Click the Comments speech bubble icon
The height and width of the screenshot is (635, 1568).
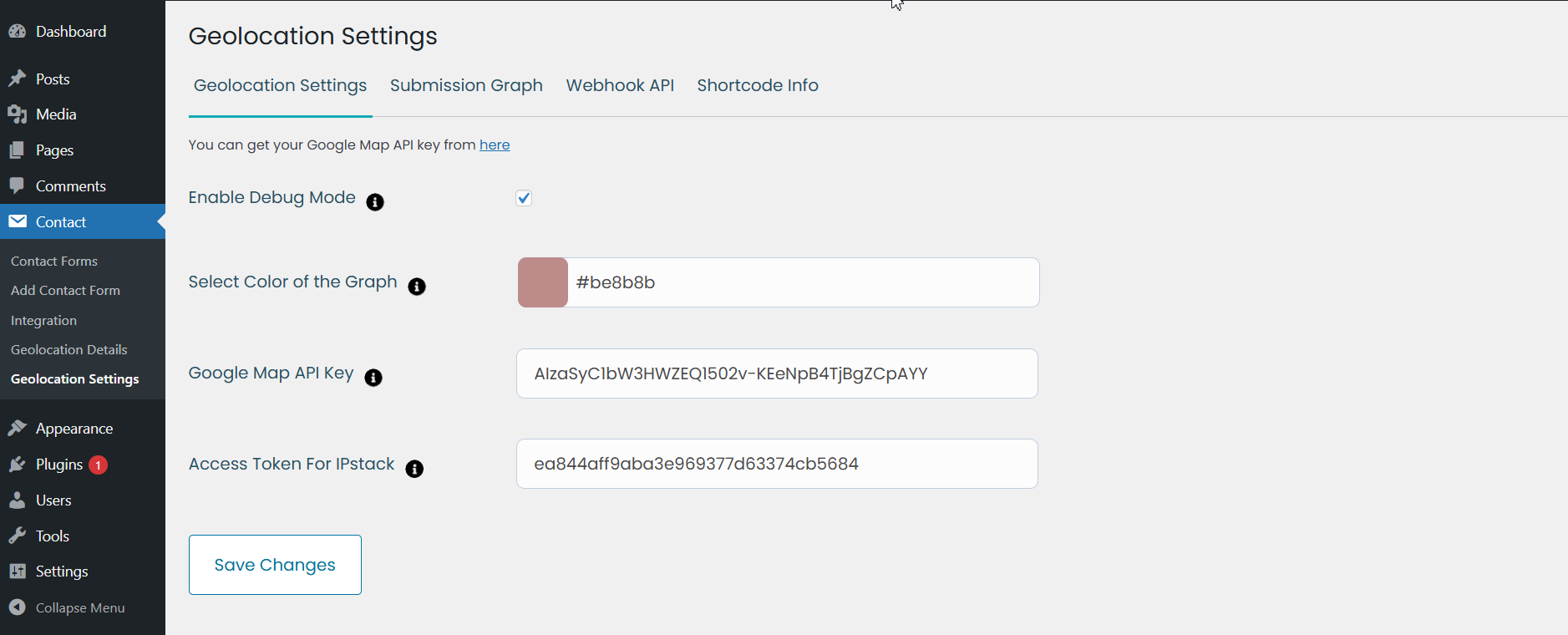[x=17, y=186]
